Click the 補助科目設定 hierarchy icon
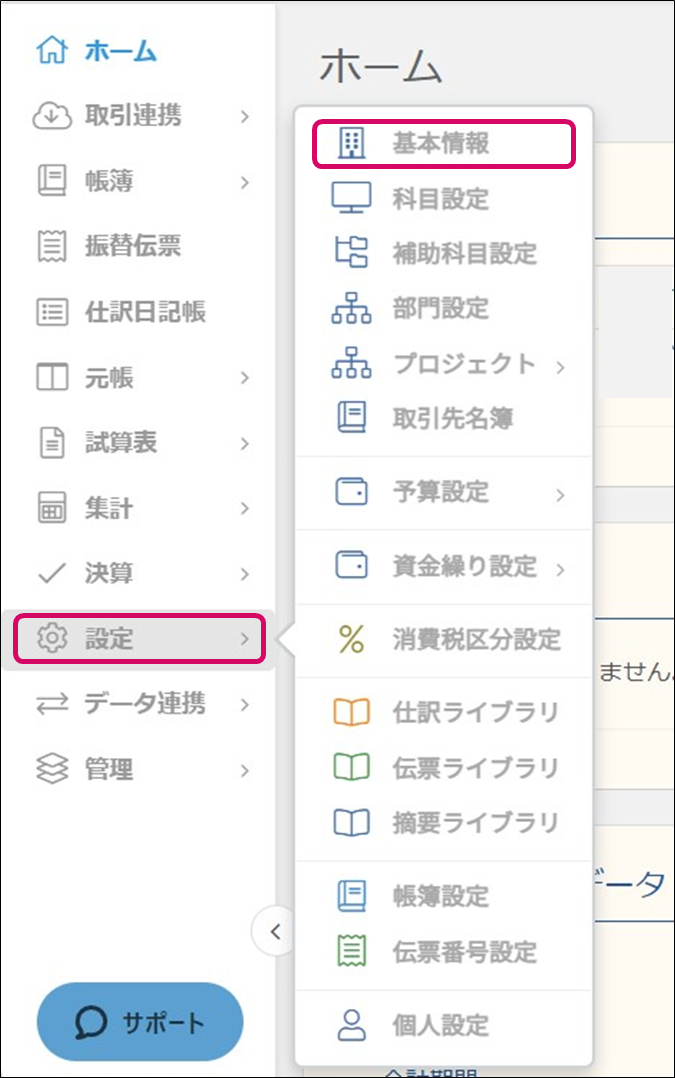The image size is (675, 1078). (350, 254)
